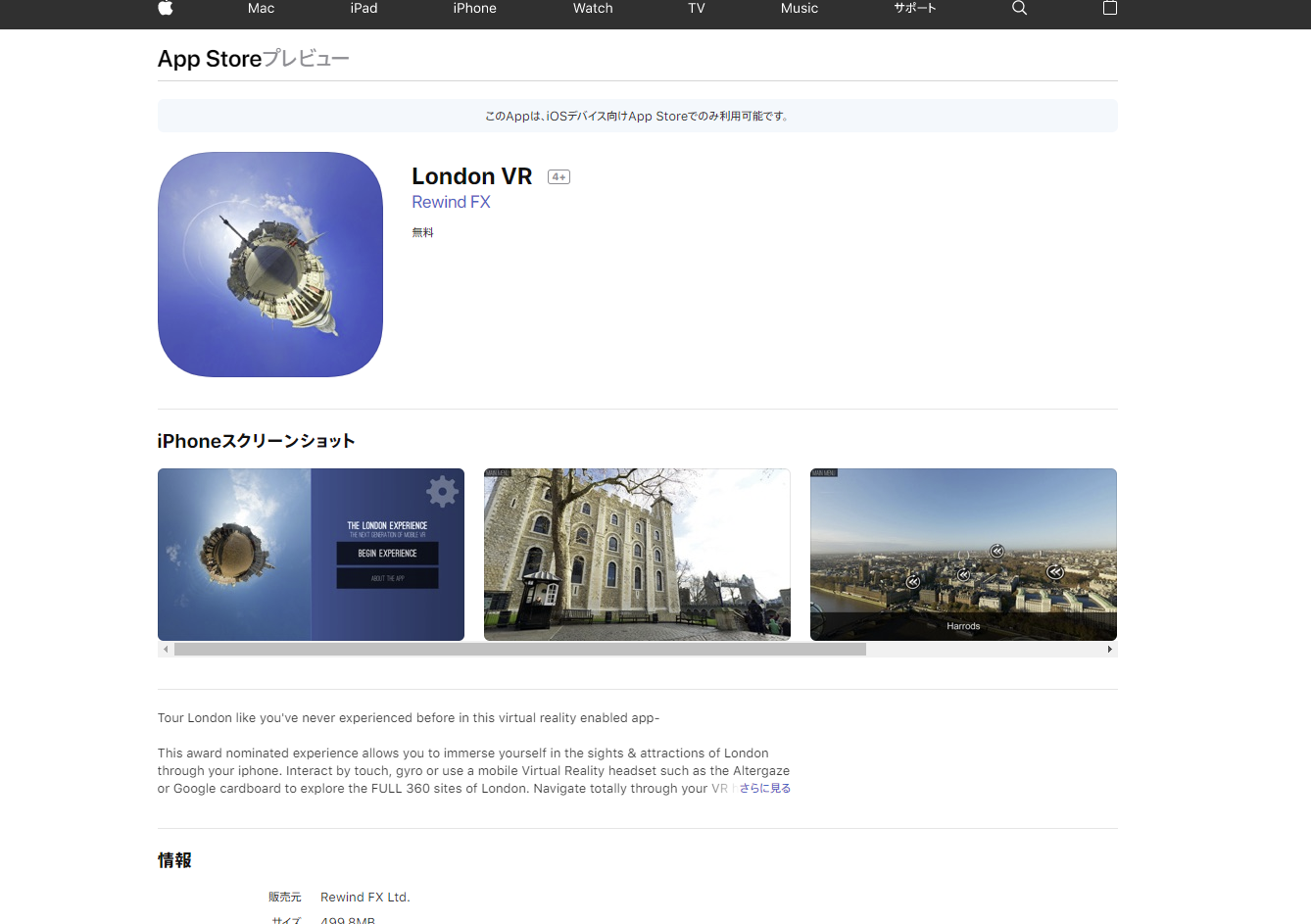The width and height of the screenshot is (1311, 924).
Task: Click the 4+ age rating badge
Action: pos(558,177)
